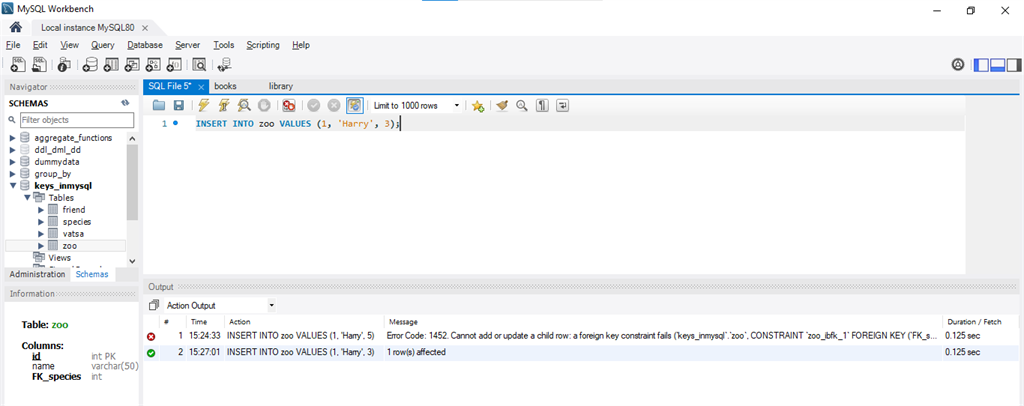The width and height of the screenshot is (1024, 406).
Task: Commit transaction checkmark icon
Action: pyautogui.click(x=314, y=105)
